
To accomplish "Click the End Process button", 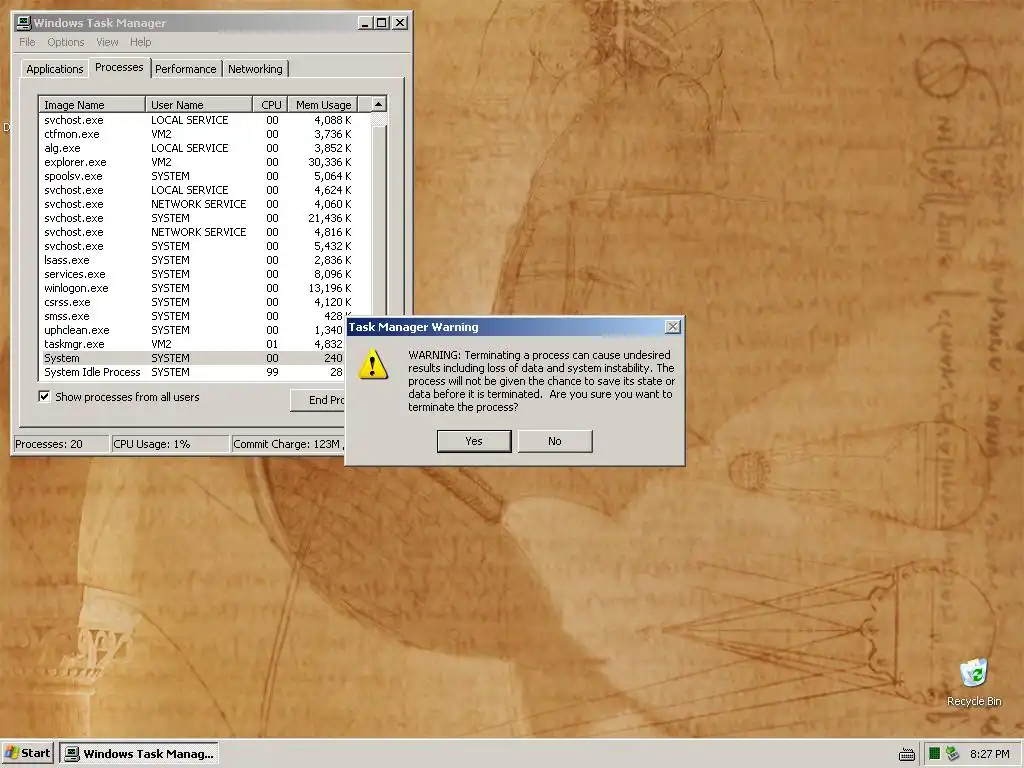I will [318, 400].
